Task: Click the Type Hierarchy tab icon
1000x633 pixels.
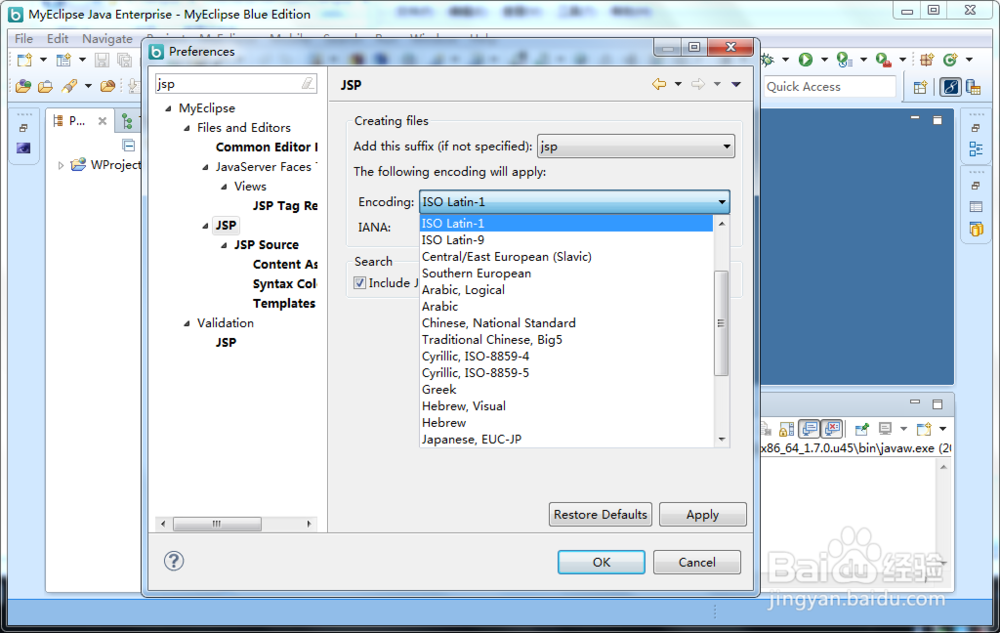Action: coord(128,120)
